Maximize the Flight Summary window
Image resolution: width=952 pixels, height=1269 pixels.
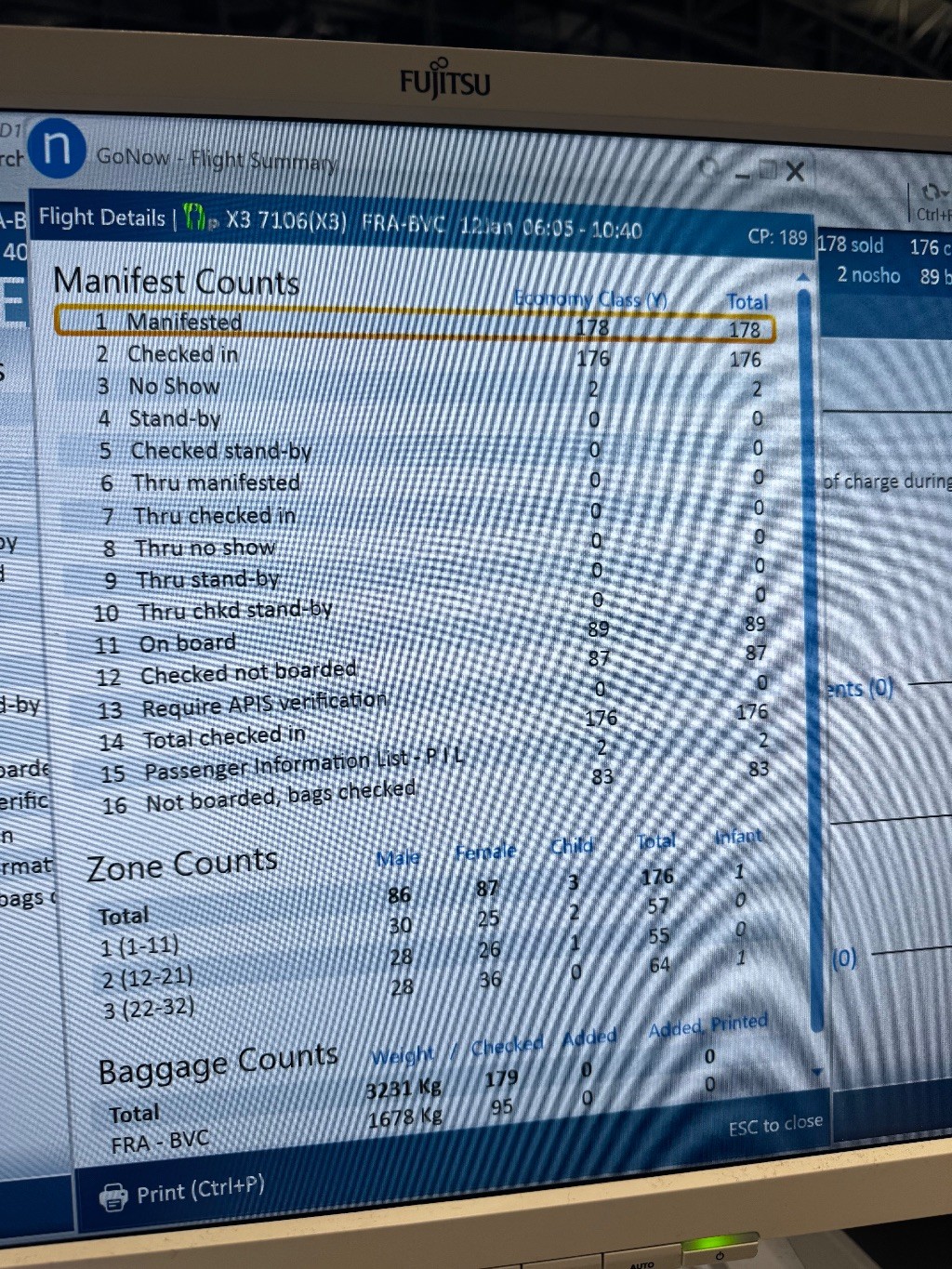[x=768, y=170]
